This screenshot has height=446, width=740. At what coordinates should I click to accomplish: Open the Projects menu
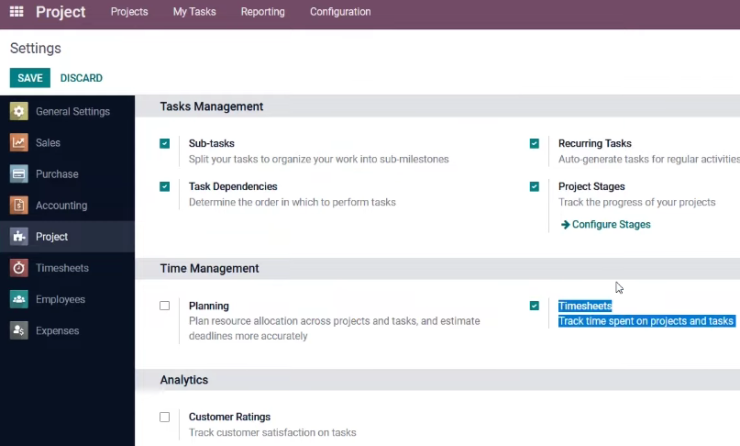click(x=129, y=12)
